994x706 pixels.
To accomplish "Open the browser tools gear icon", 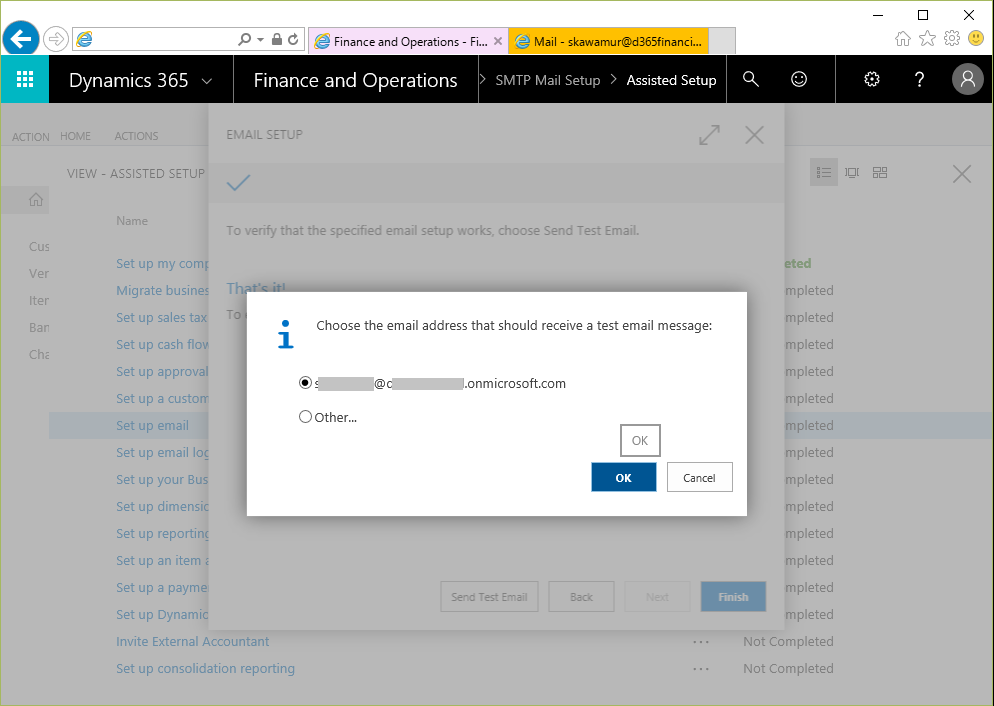I will (952, 39).
